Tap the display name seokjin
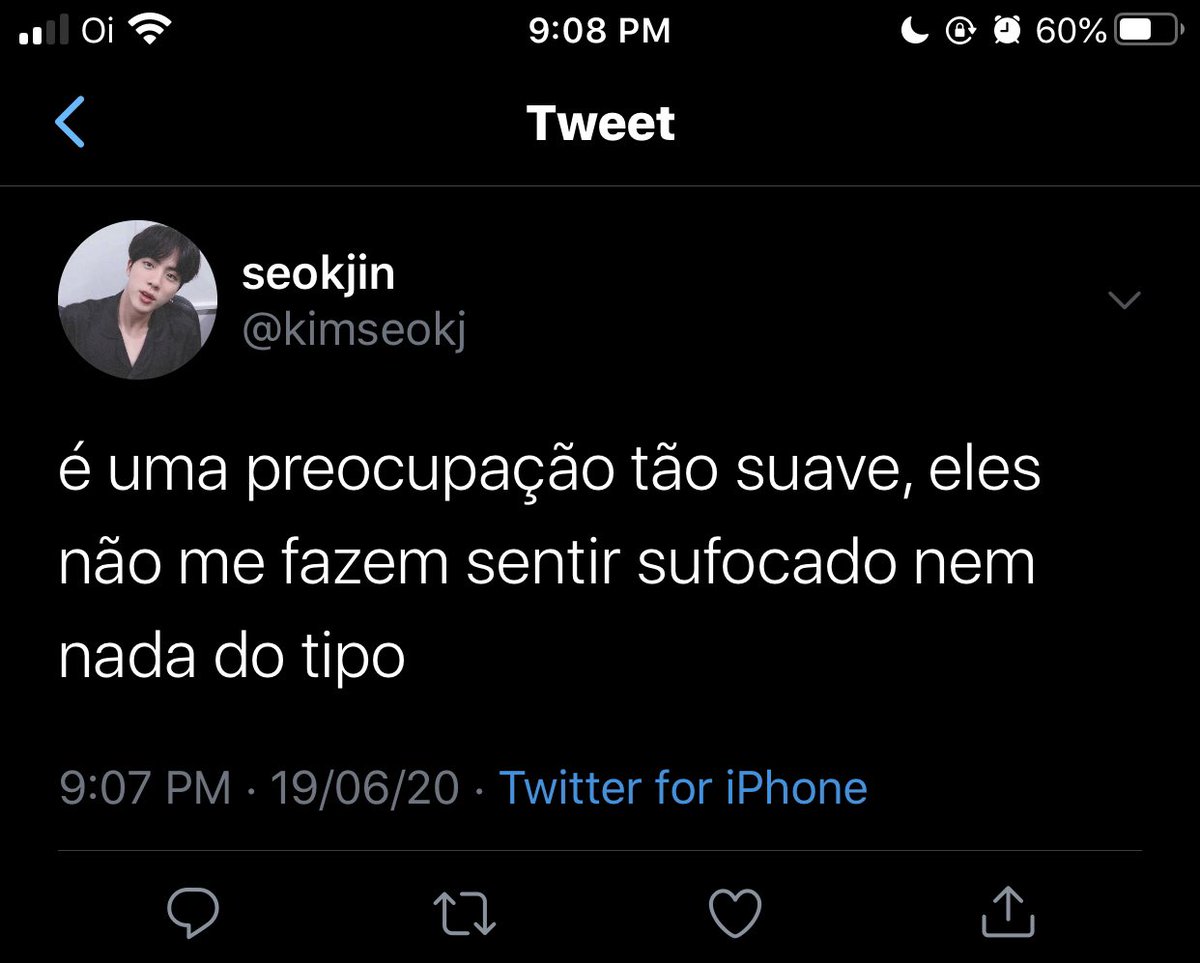The width and height of the screenshot is (1200, 963). pos(318,273)
